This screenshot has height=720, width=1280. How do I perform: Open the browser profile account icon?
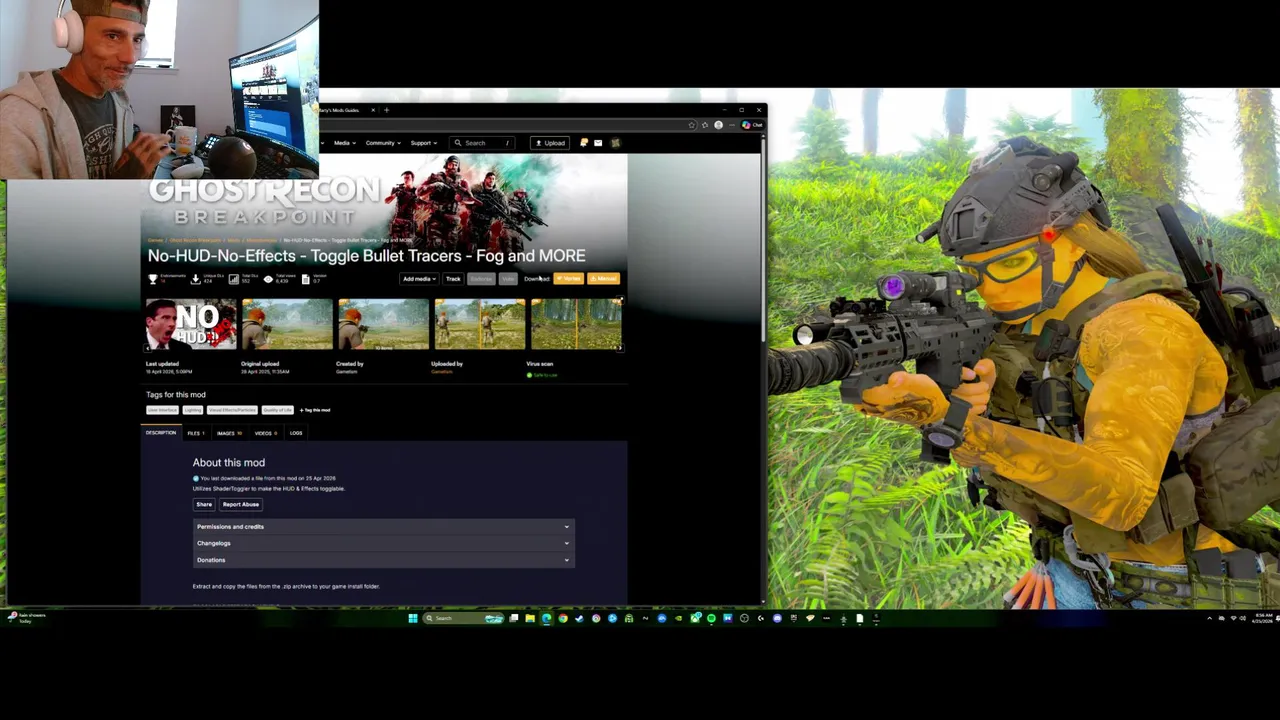pyautogui.click(x=718, y=125)
